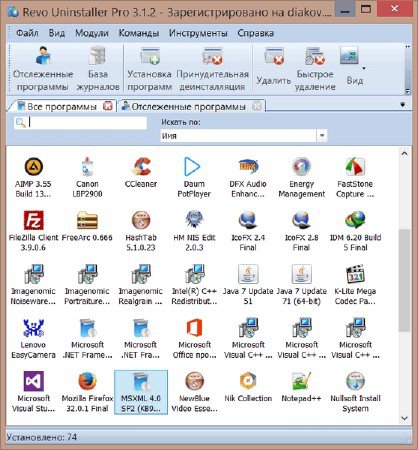418x450 pixels.
Task: Select Mozilla Firefox 32.0.1 Final
Action: click(x=87, y=392)
